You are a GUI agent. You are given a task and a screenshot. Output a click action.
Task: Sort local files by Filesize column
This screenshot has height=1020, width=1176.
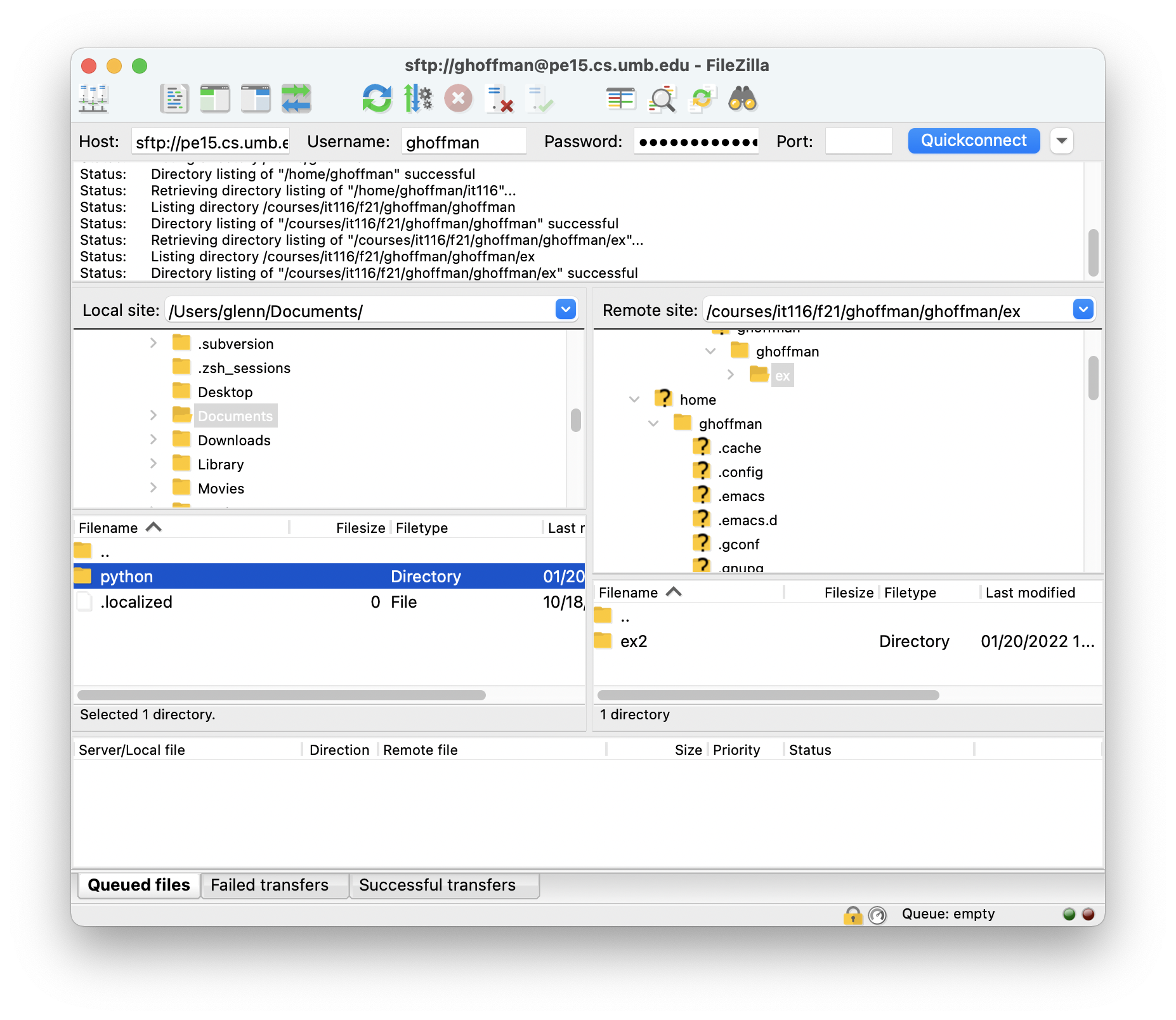(340, 528)
